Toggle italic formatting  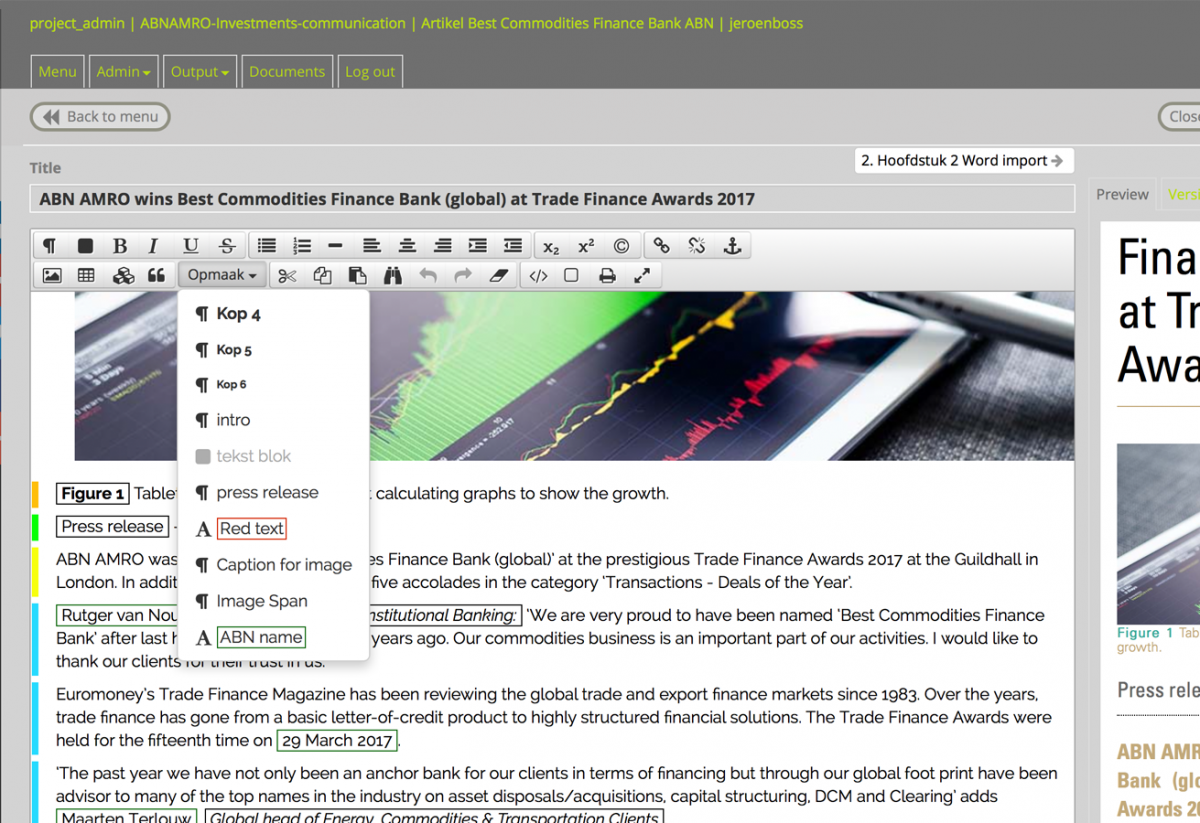click(x=154, y=246)
